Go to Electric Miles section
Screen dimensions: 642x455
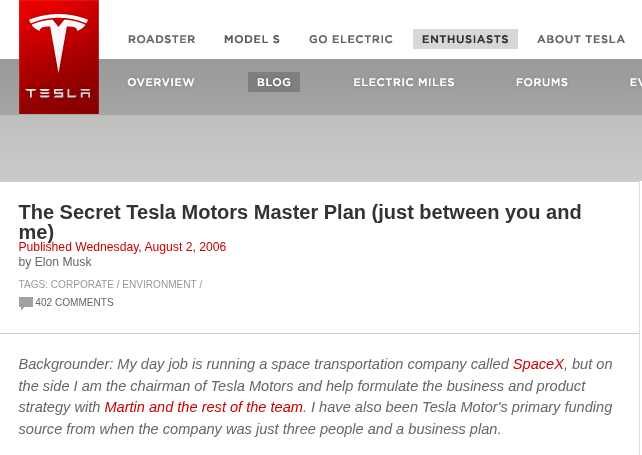(404, 82)
